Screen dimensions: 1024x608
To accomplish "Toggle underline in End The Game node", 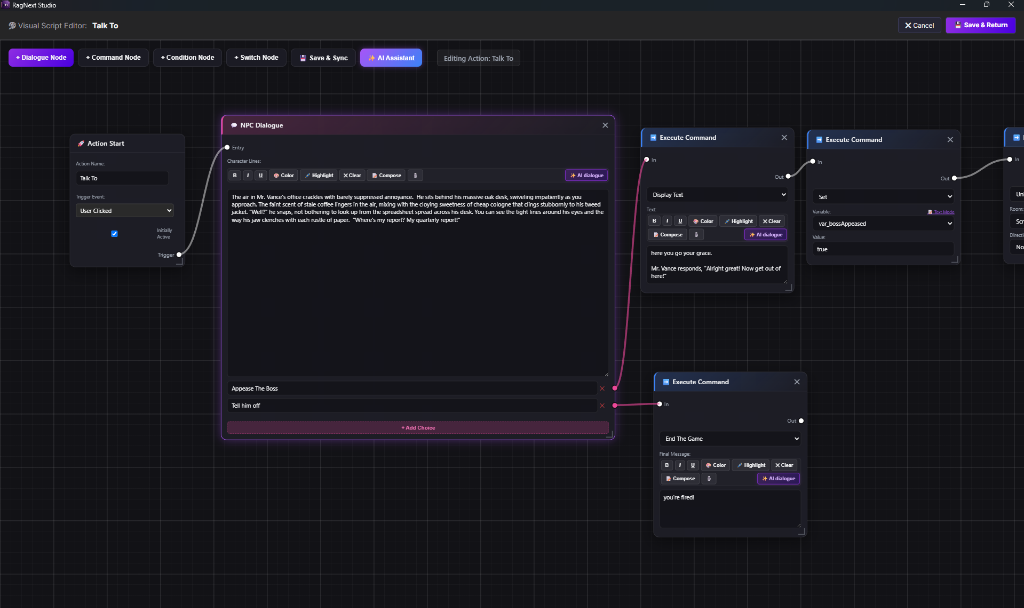I will 692,465.
